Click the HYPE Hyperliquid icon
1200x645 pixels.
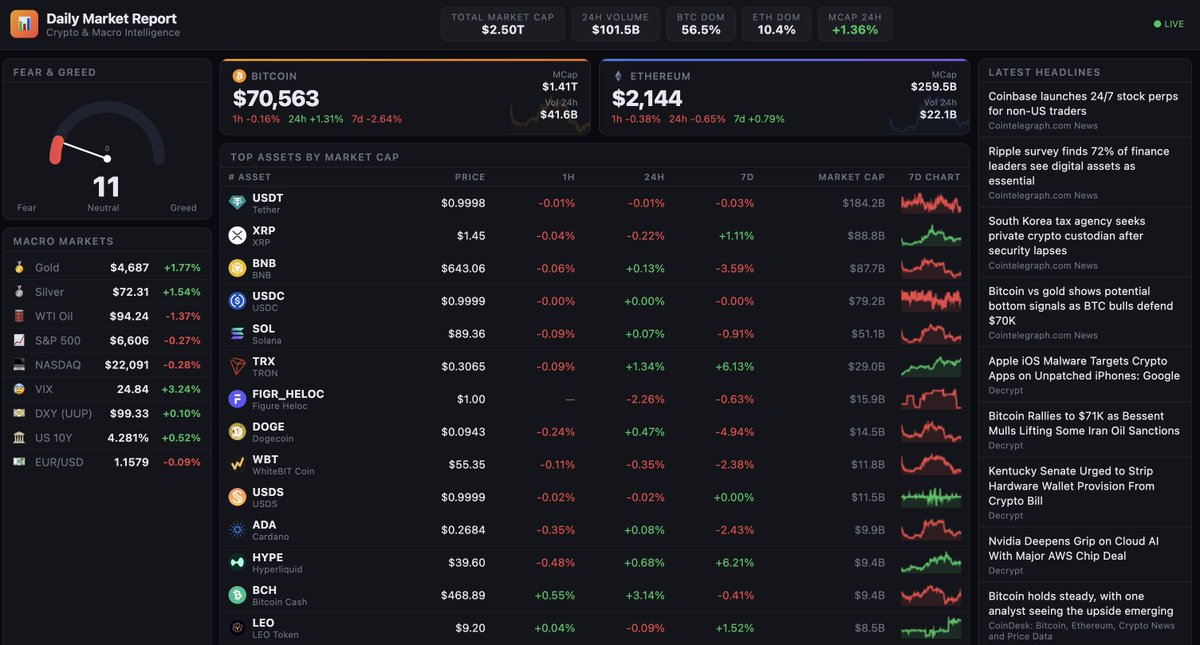[x=237, y=562]
